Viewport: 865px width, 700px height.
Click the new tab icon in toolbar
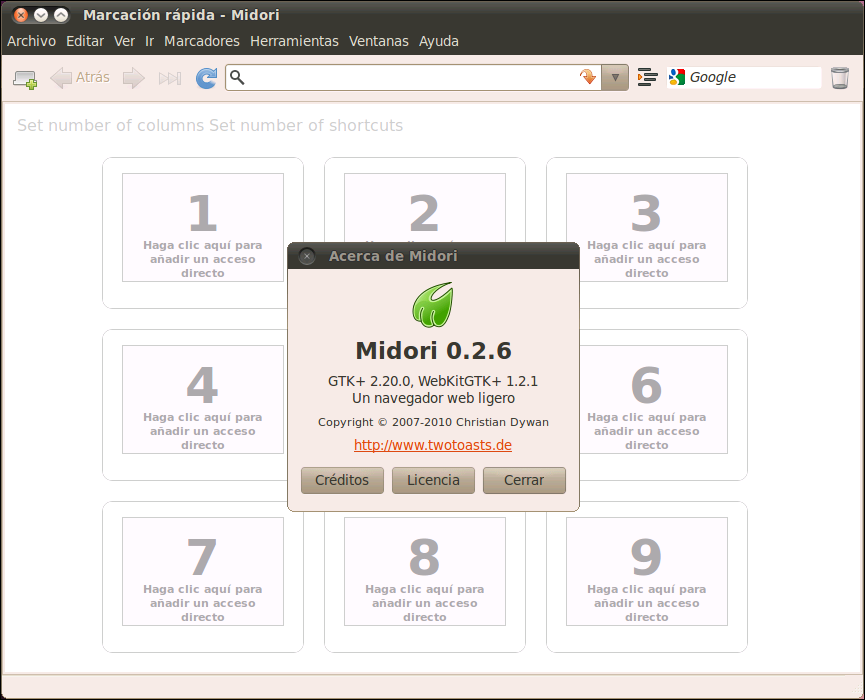coord(25,78)
